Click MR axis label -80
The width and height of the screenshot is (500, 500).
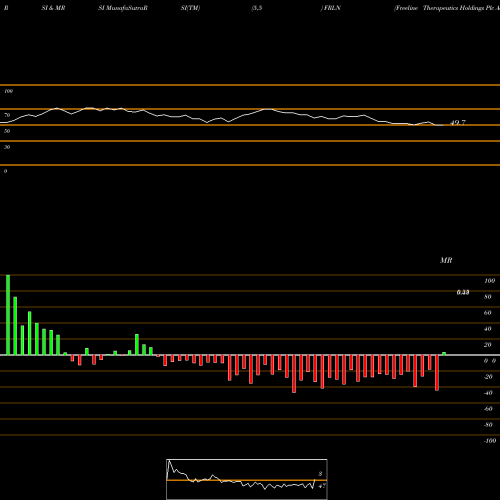[x=488, y=425]
